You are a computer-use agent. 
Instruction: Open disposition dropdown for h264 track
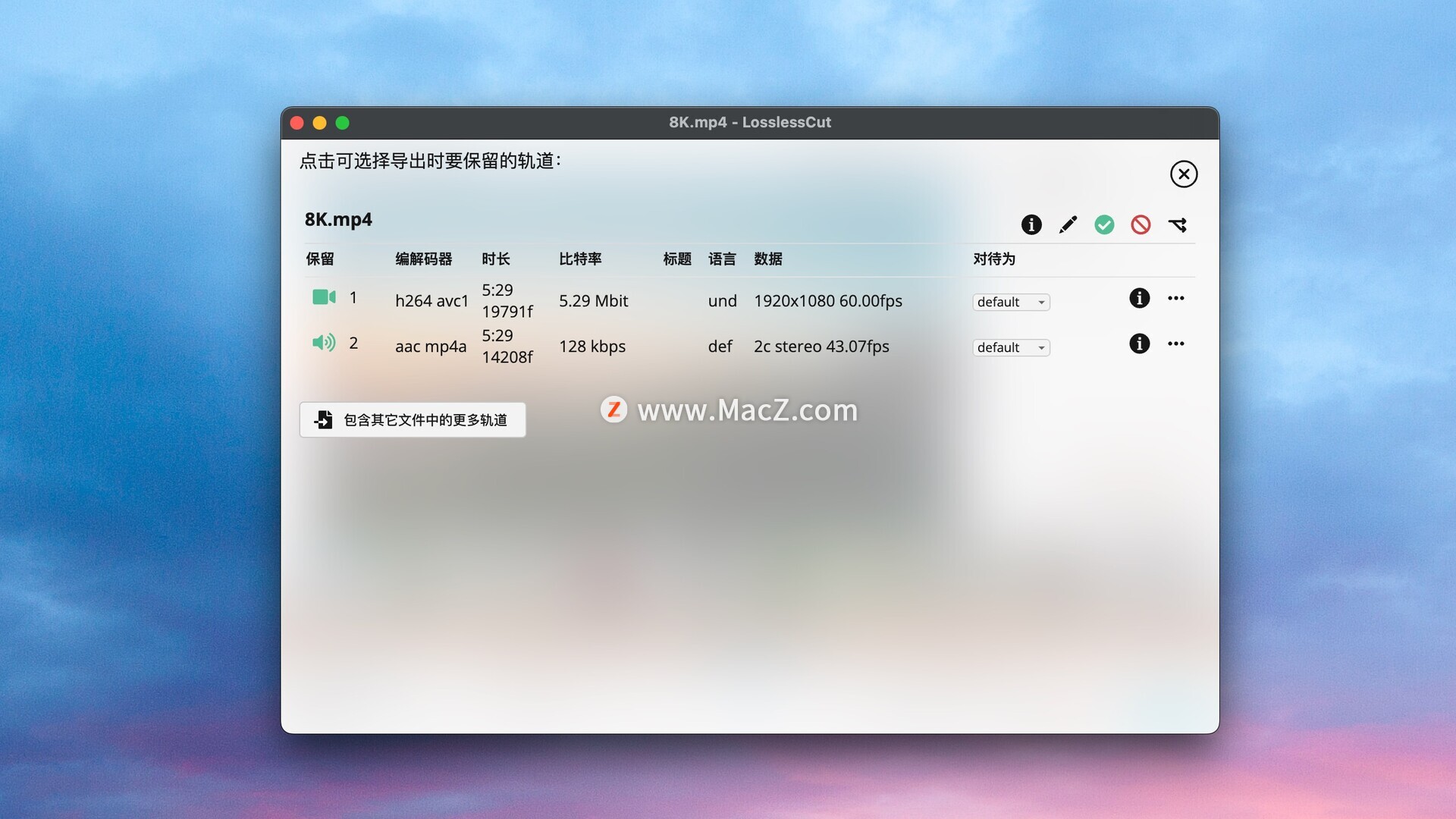1011,302
